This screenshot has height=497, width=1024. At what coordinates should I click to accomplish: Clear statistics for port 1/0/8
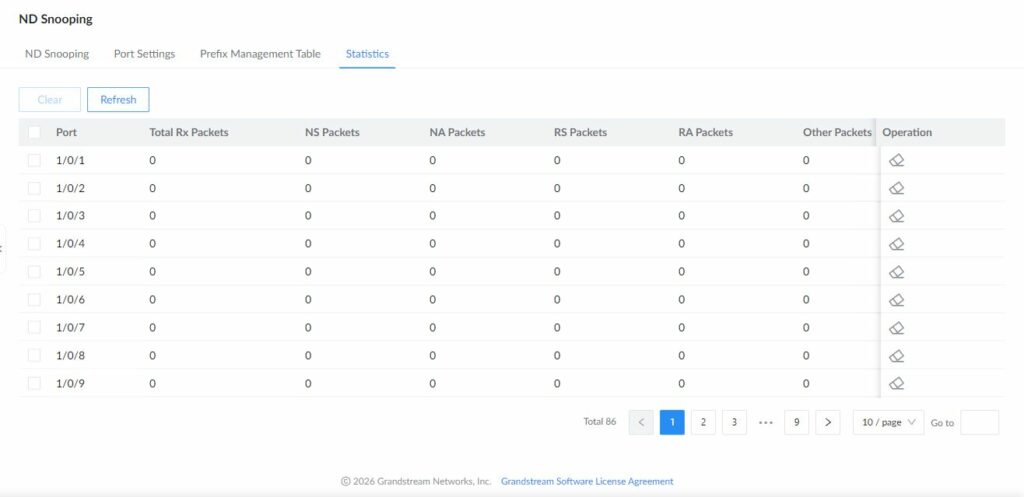tap(897, 355)
